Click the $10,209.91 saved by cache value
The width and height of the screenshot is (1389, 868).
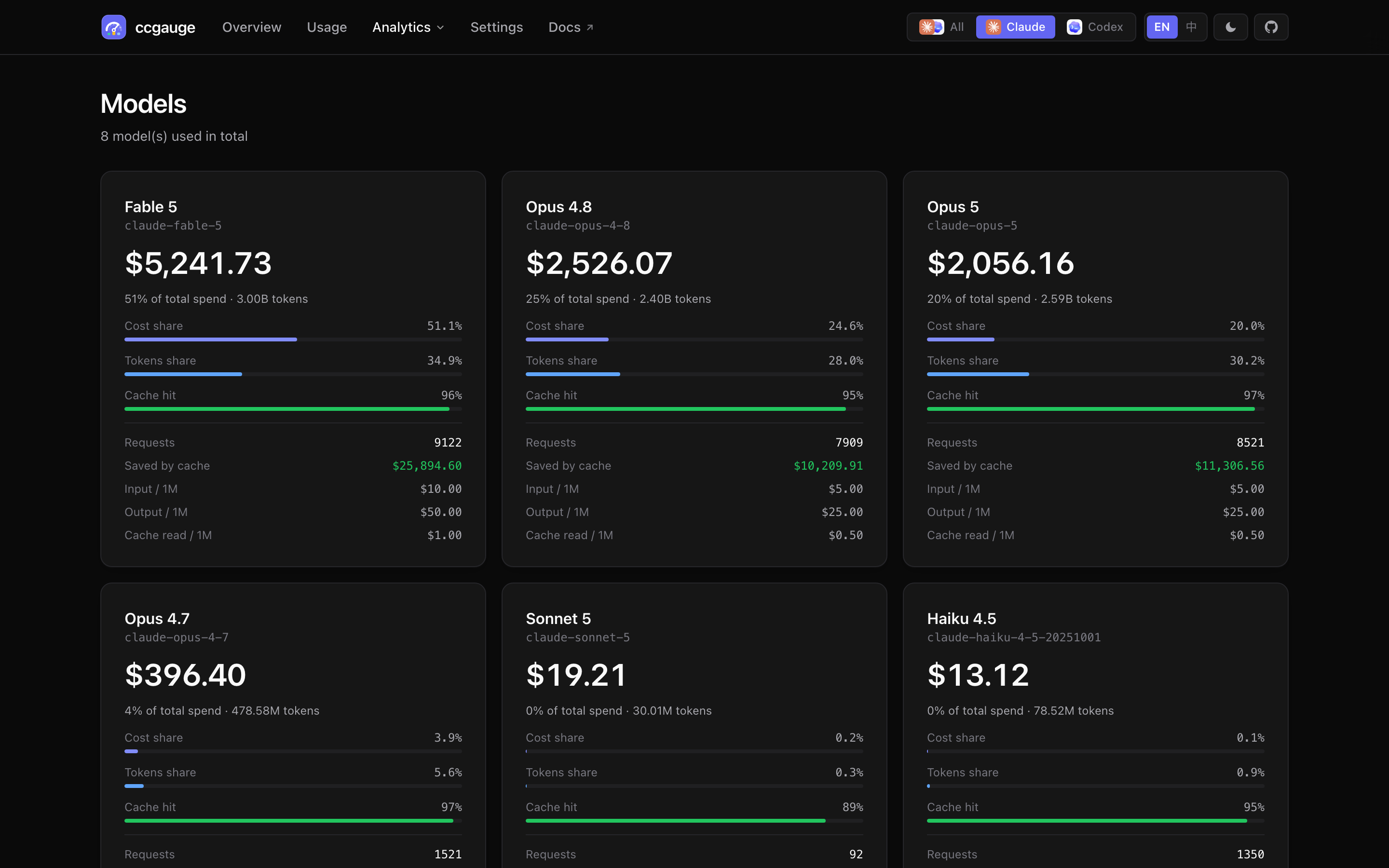coord(828,465)
